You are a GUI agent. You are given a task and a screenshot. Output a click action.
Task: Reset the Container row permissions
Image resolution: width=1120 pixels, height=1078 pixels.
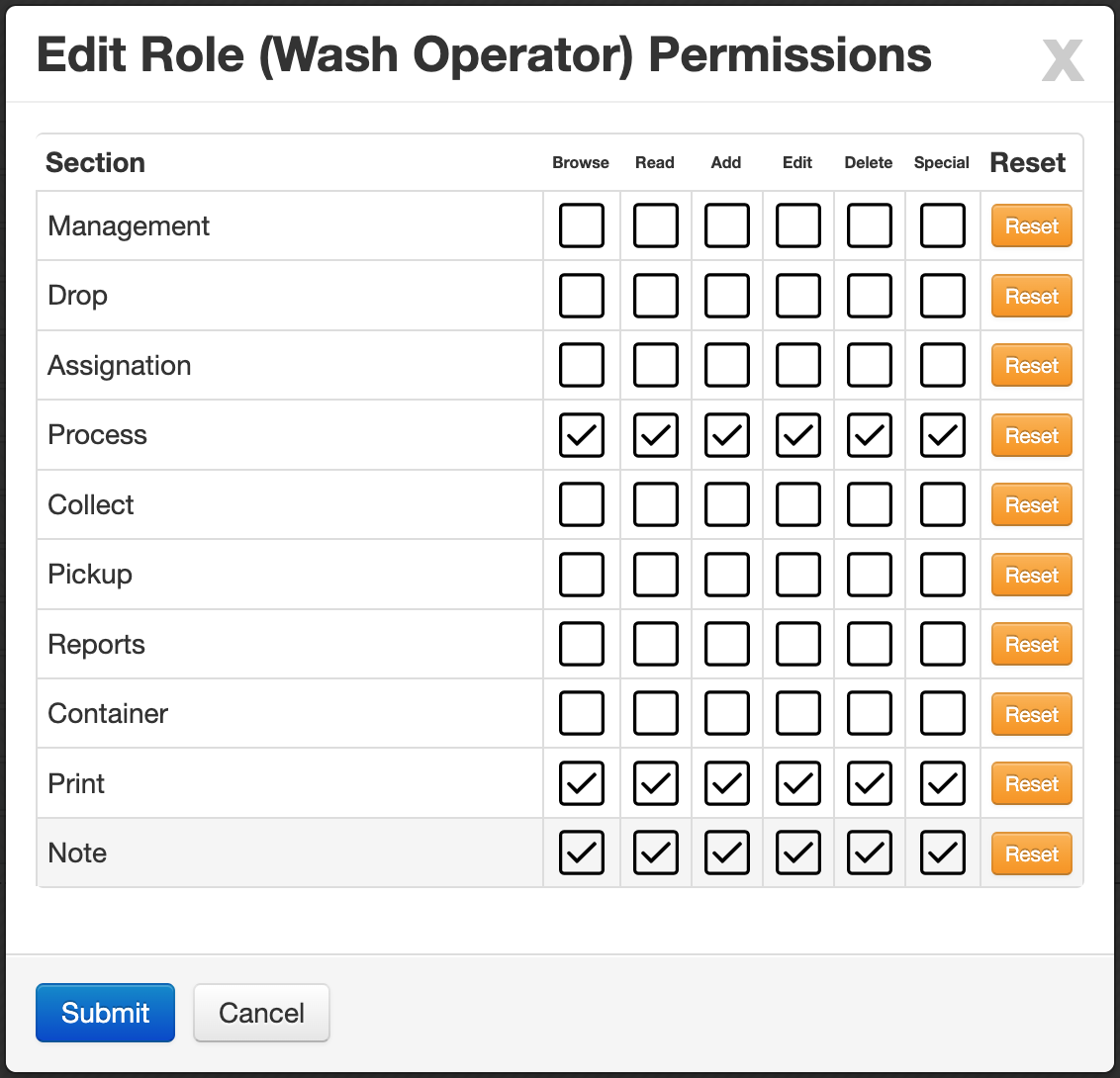(1031, 714)
